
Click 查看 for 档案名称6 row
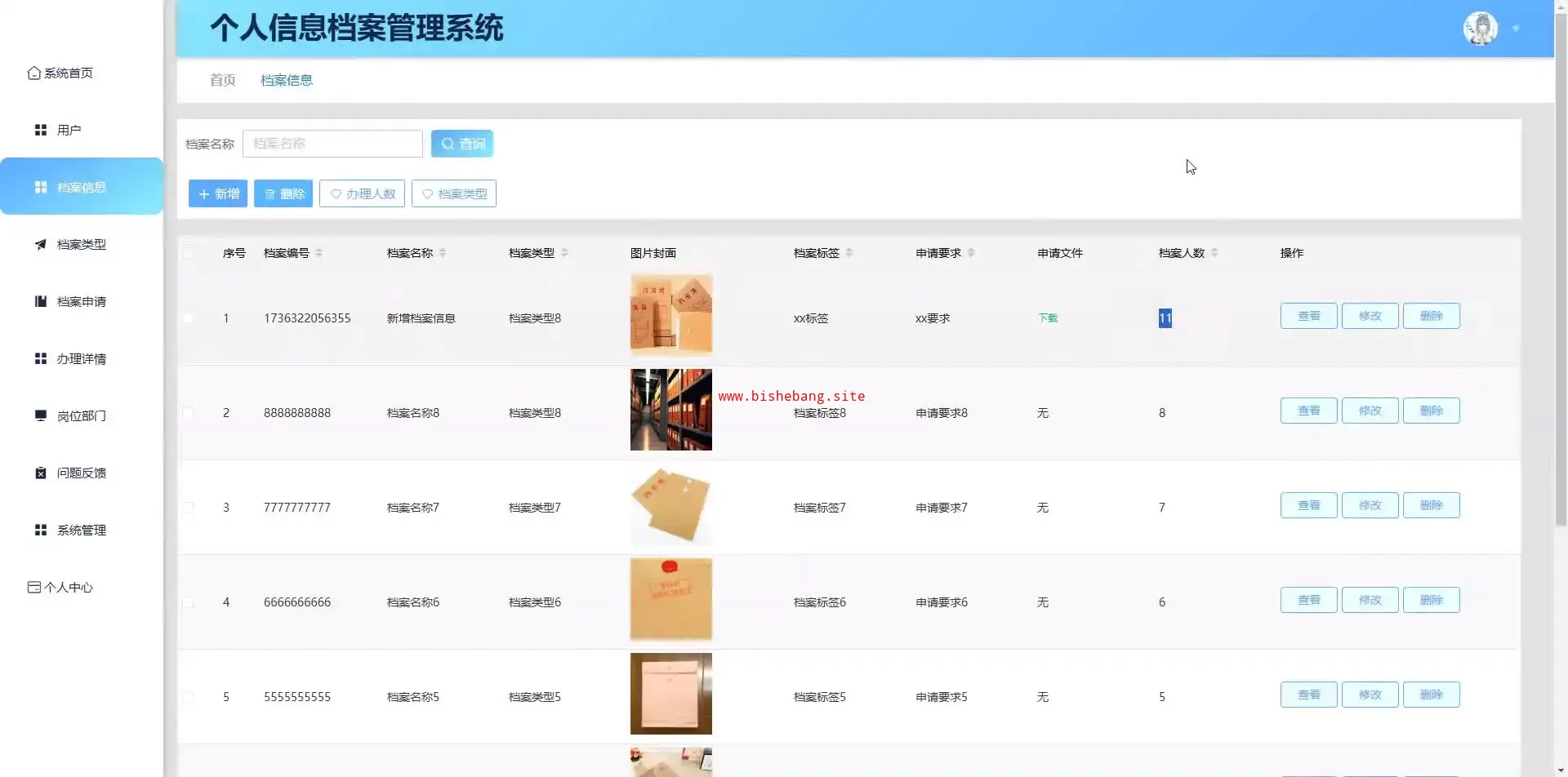tap(1309, 600)
